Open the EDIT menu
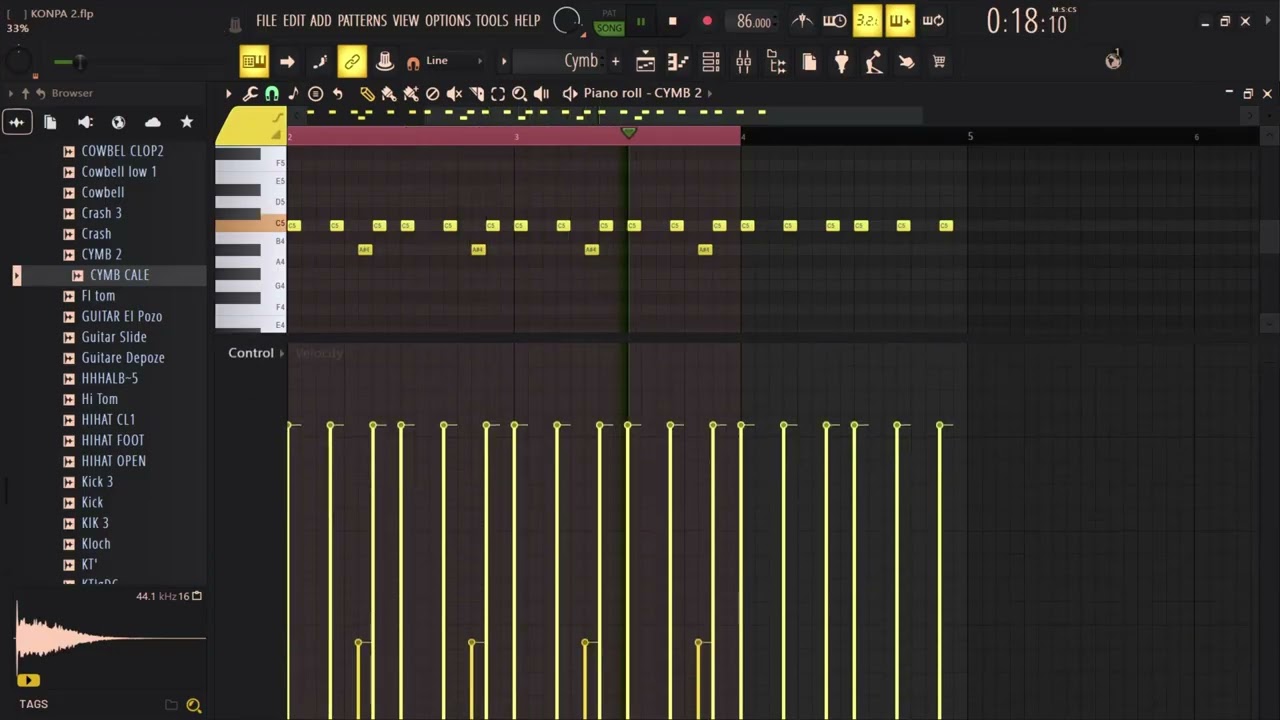The height and width of the screenshot is (720, 1280). pyautogui.click(x=294, y=21)
